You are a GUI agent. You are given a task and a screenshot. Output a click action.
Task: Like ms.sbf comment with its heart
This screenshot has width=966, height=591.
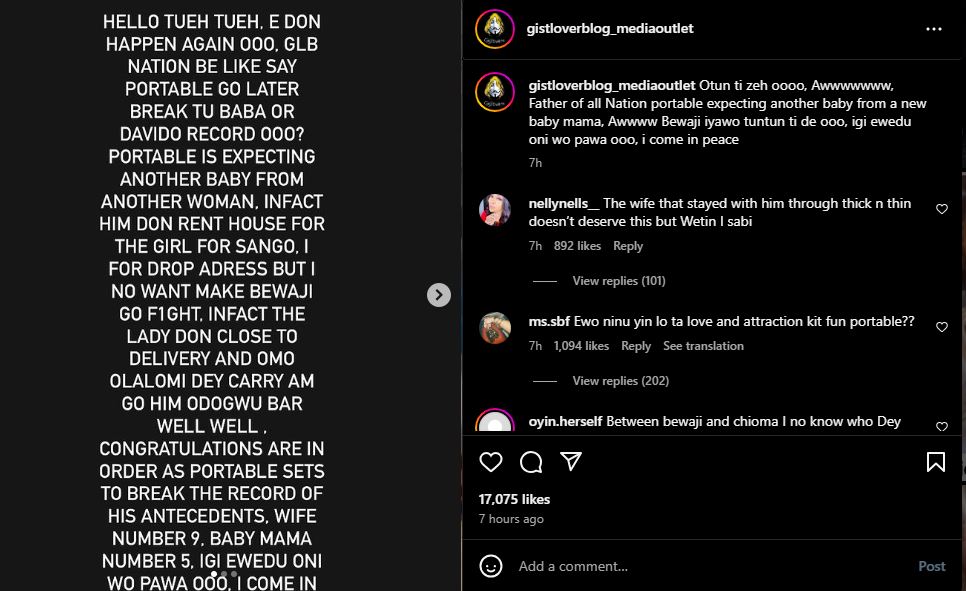941,327
